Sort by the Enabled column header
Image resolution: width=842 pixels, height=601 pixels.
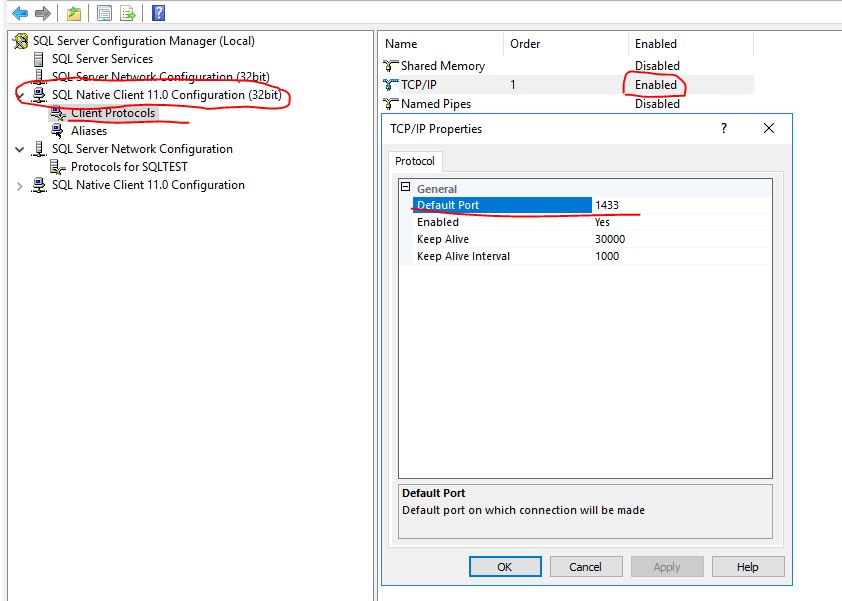[x=691, y=44]
